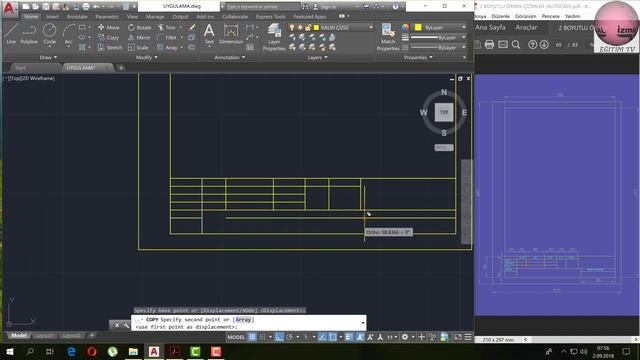Open Düzenle menu in PDF viewer
This screenshot has width=640, height=360.
[500, 16]
